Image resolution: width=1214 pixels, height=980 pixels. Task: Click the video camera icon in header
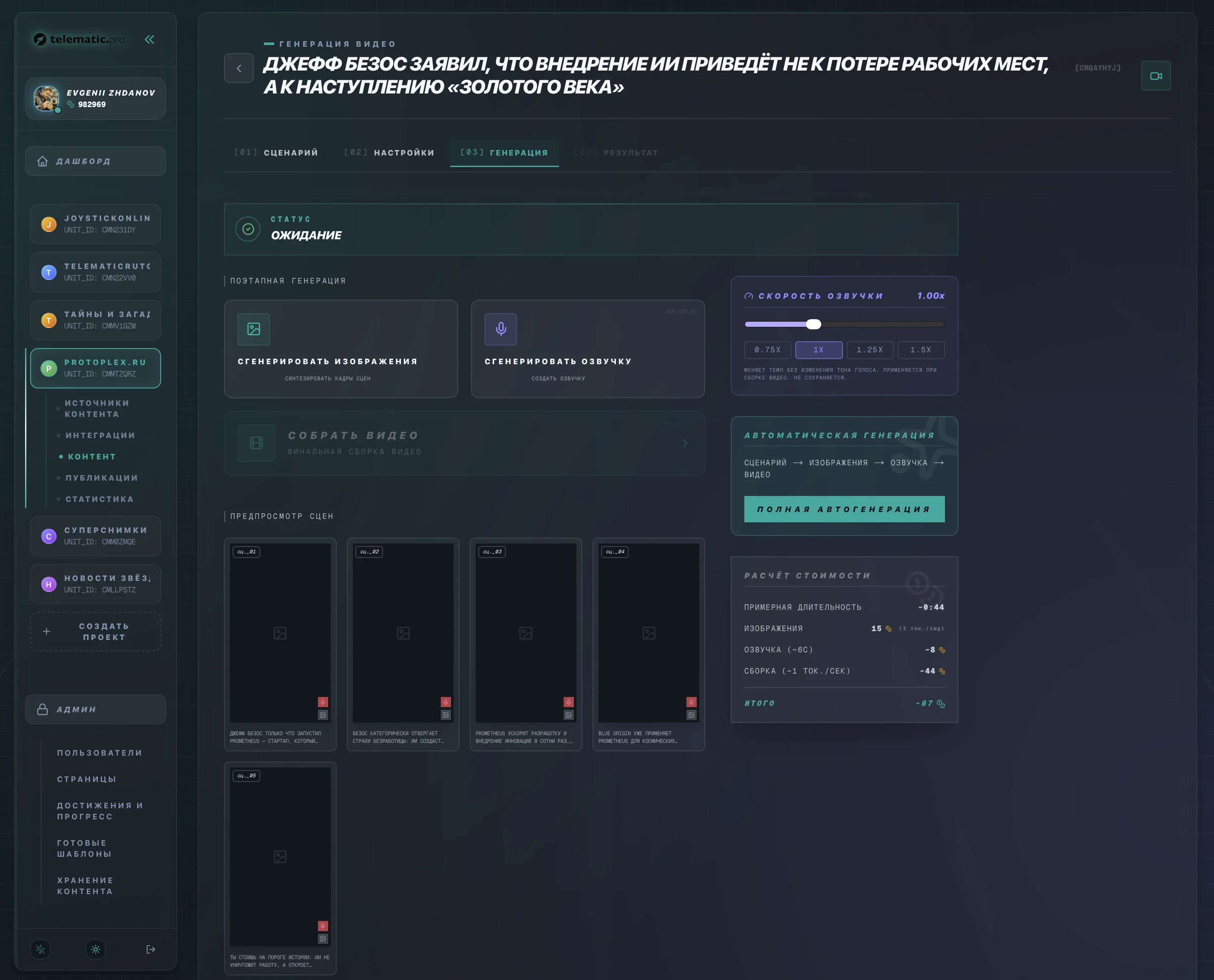[x=1155, y=76]
